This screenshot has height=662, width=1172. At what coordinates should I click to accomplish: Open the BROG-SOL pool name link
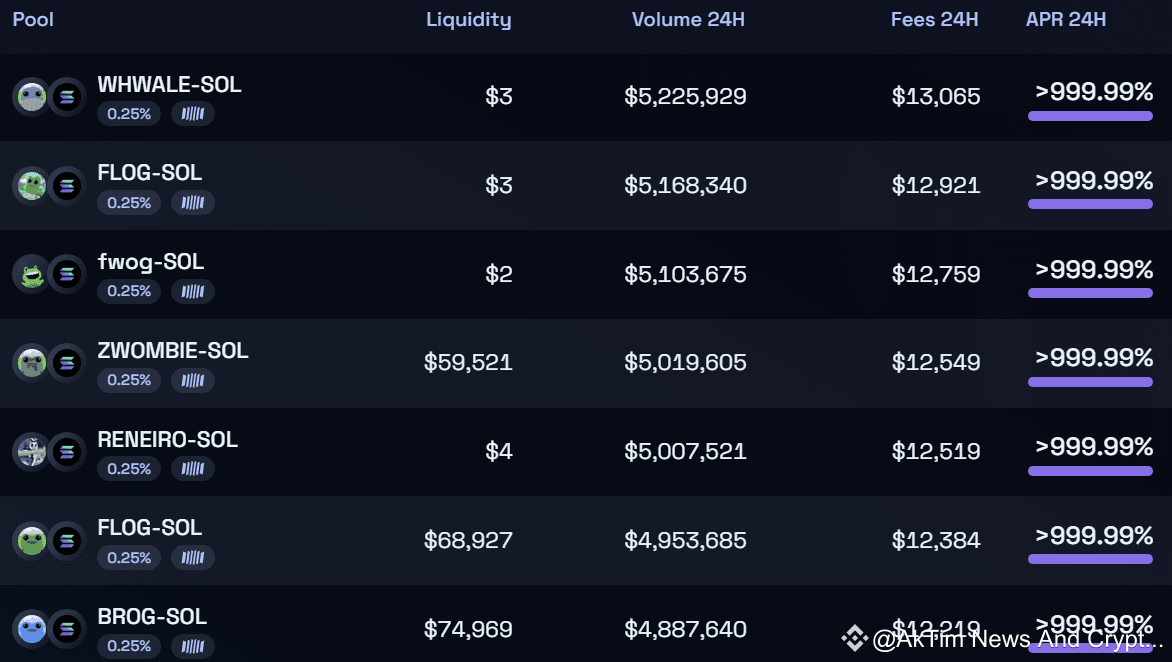coord(152,617)
